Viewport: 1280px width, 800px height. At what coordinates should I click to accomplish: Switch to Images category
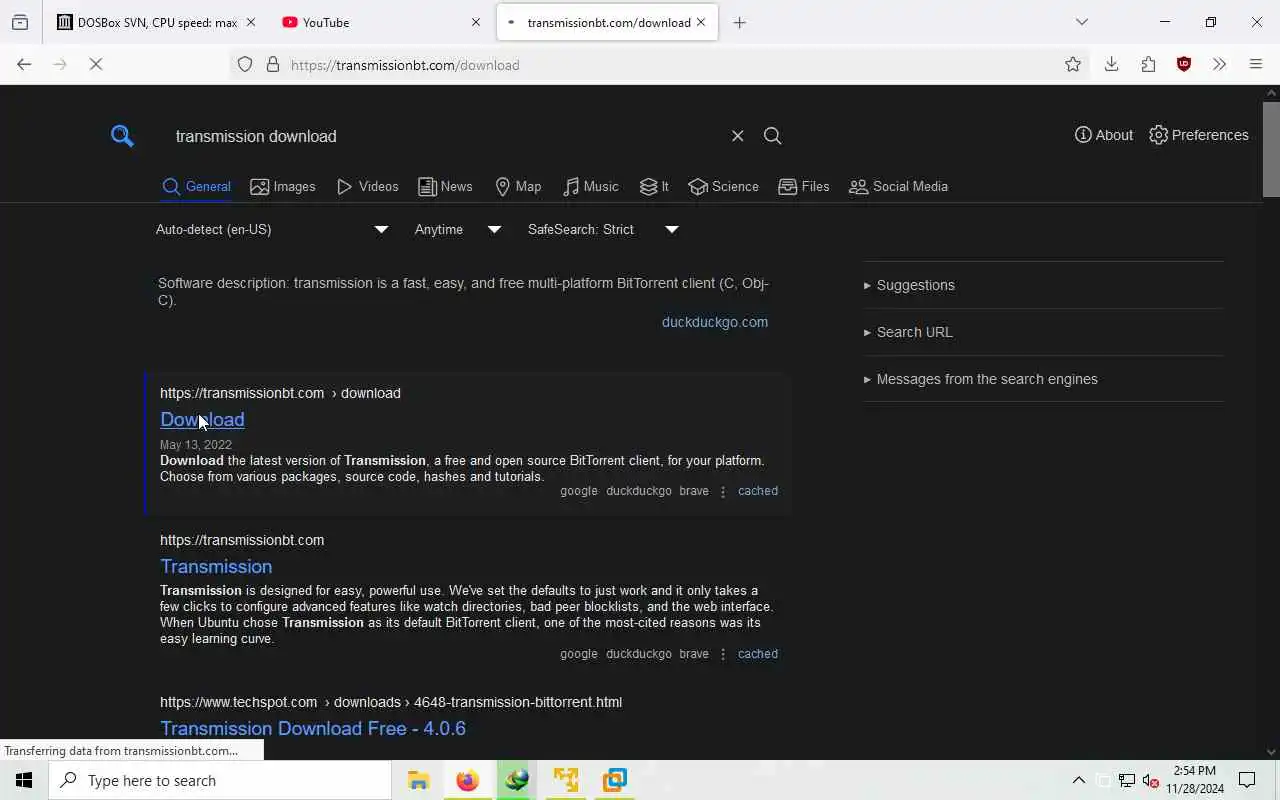coord(283,187)
